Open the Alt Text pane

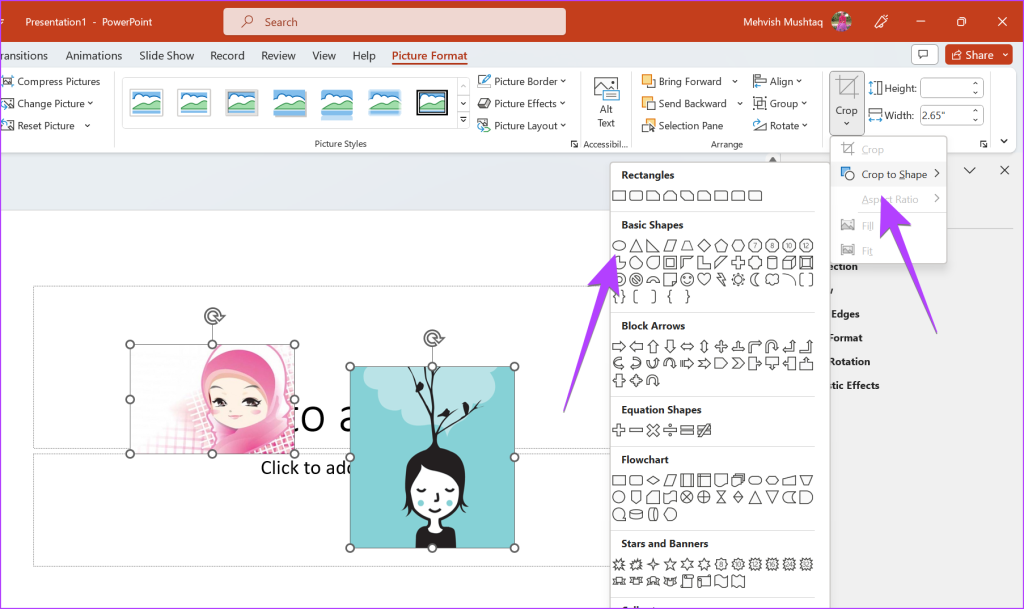pyautogui.click(x=606, y=103)
